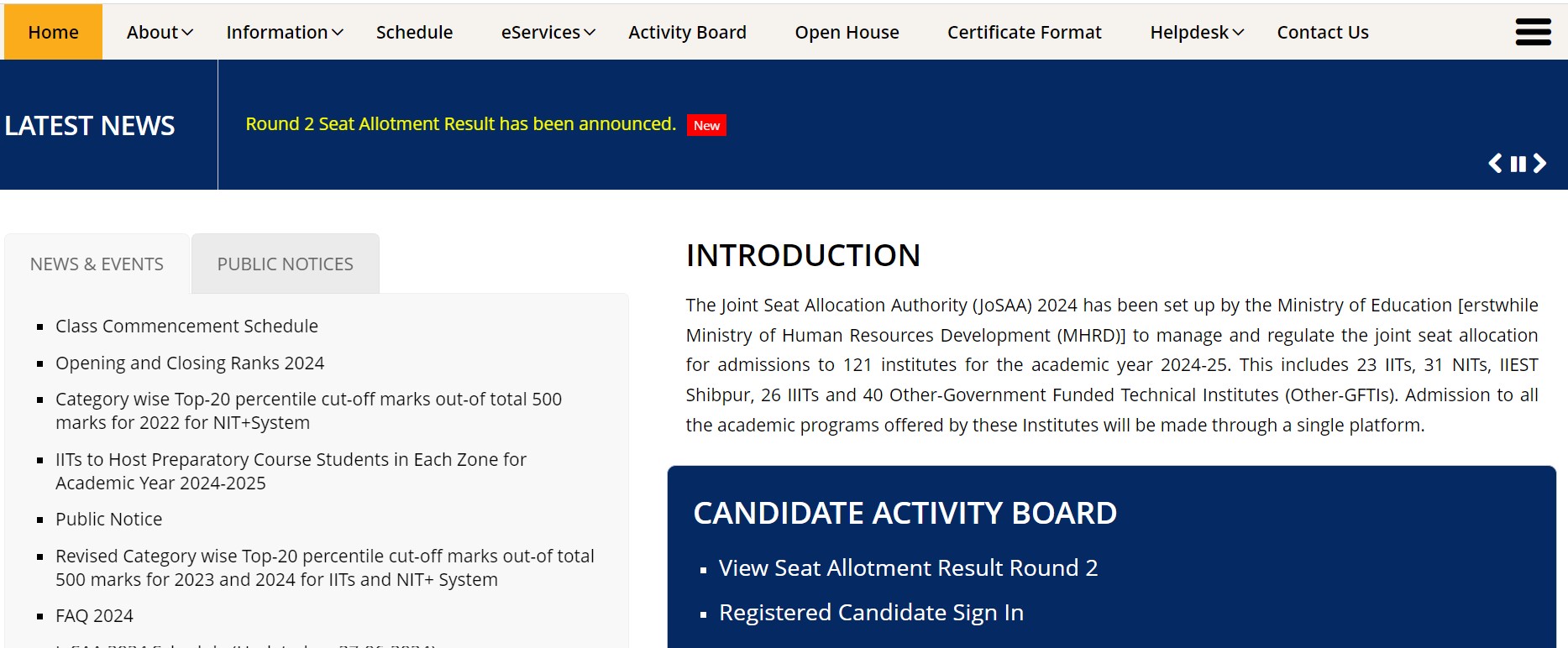This screenshot has height=648, width=1568.
Task: Expand the Information dropdown menu
Action: [x=285, y=32]
